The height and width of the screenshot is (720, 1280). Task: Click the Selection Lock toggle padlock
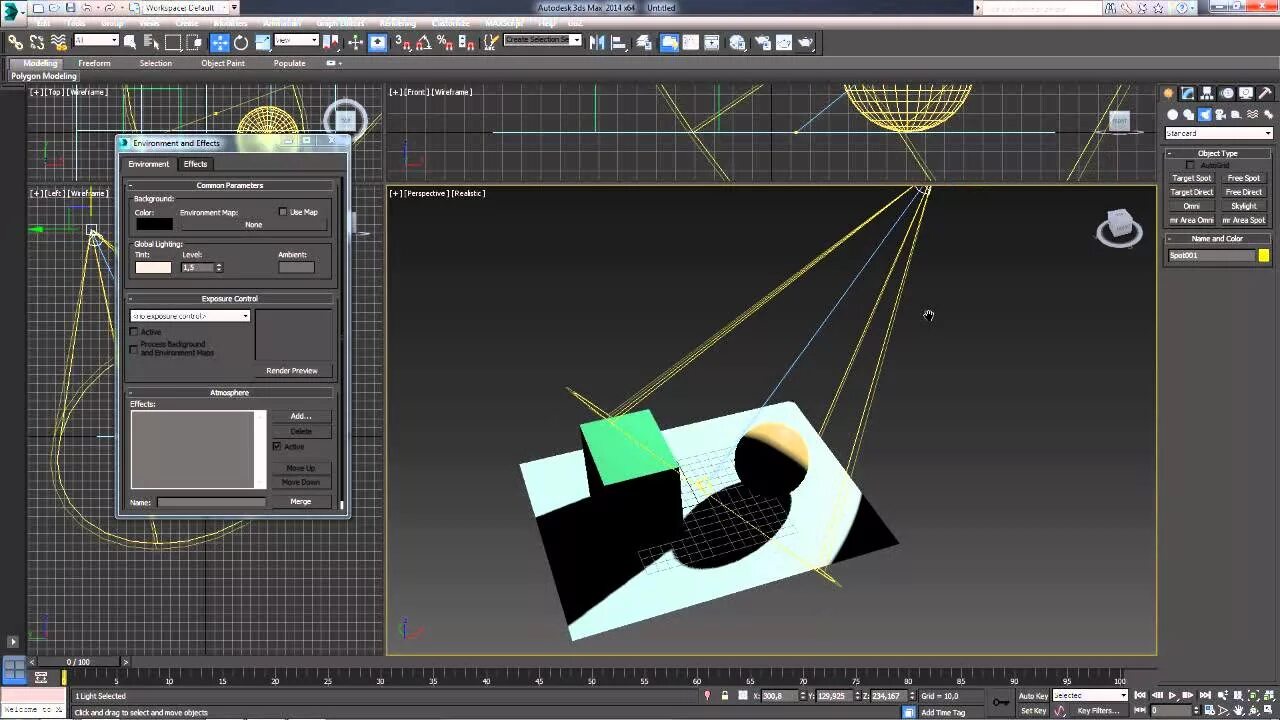click(725, 695)
